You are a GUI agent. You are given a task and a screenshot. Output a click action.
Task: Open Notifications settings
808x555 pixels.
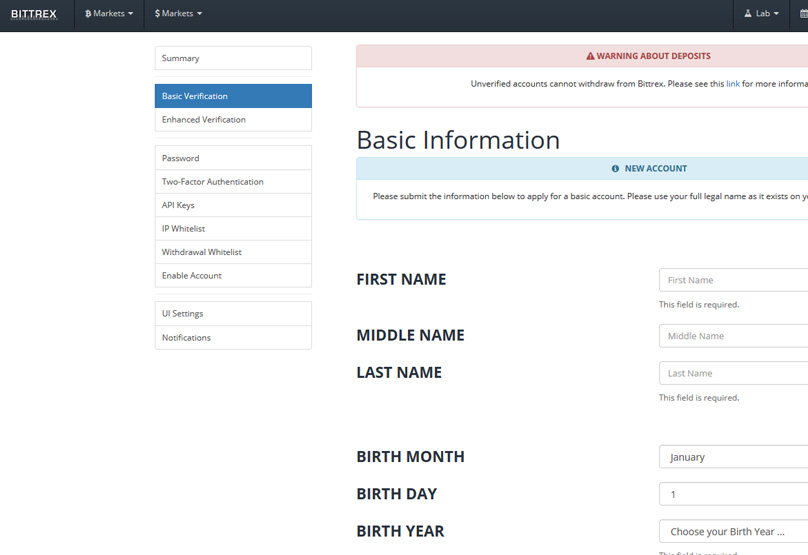click(233, 338)
